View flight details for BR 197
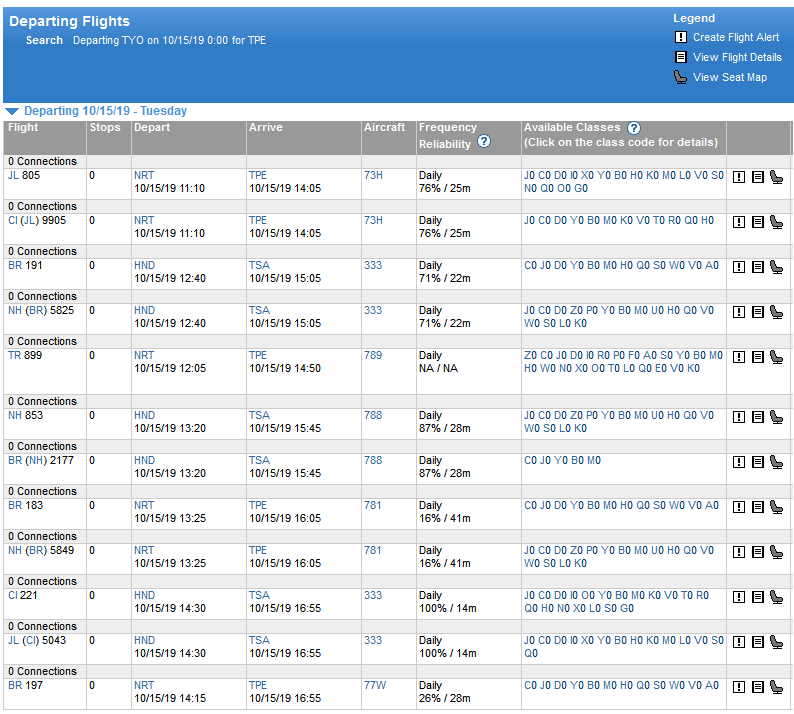Screen dimensions: 794x714 [x=758, y=688]
